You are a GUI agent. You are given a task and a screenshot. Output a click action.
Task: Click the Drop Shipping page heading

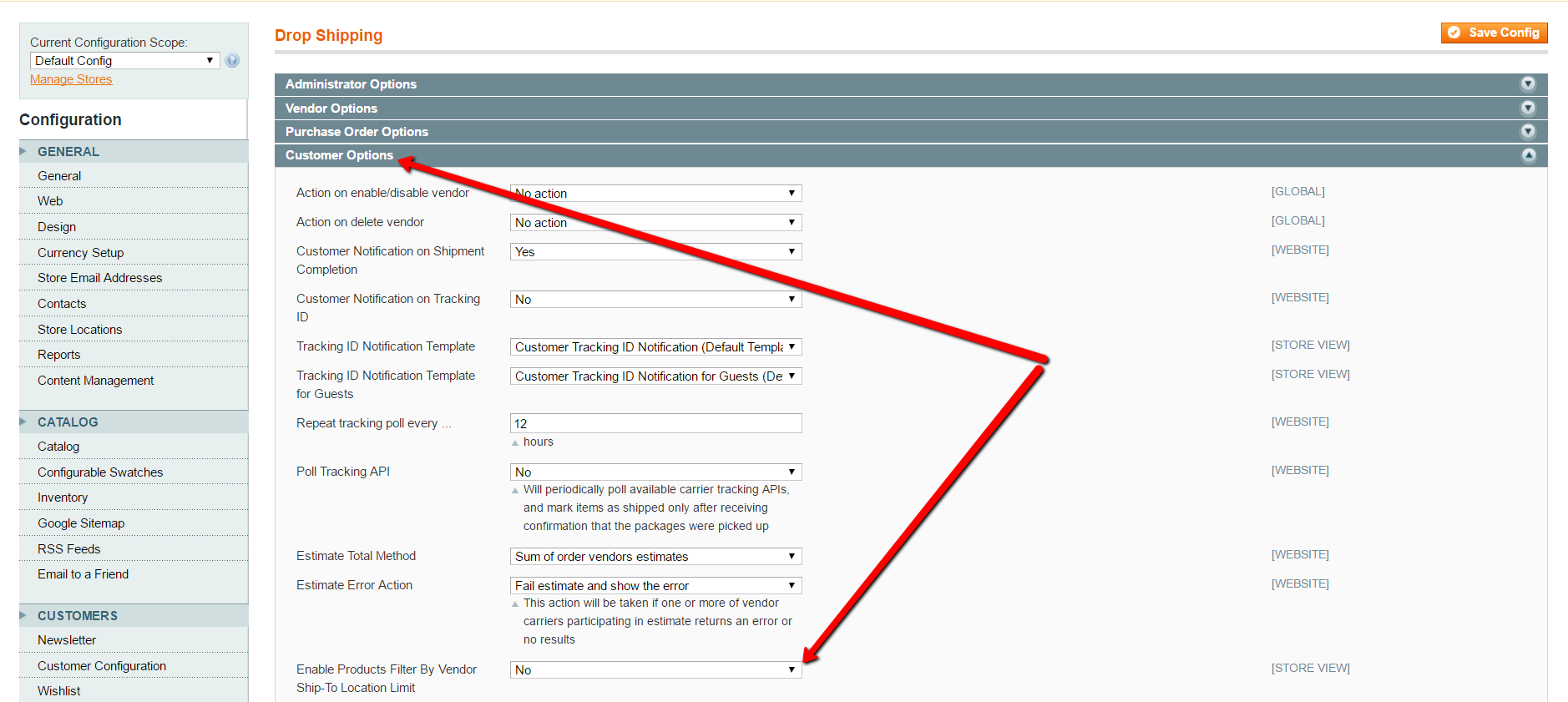click(x=328, y=35)
